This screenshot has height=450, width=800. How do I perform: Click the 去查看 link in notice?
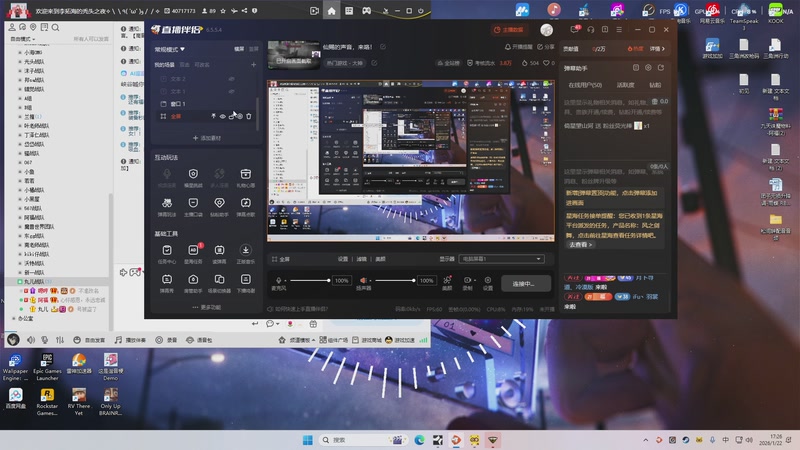[581, 244]
